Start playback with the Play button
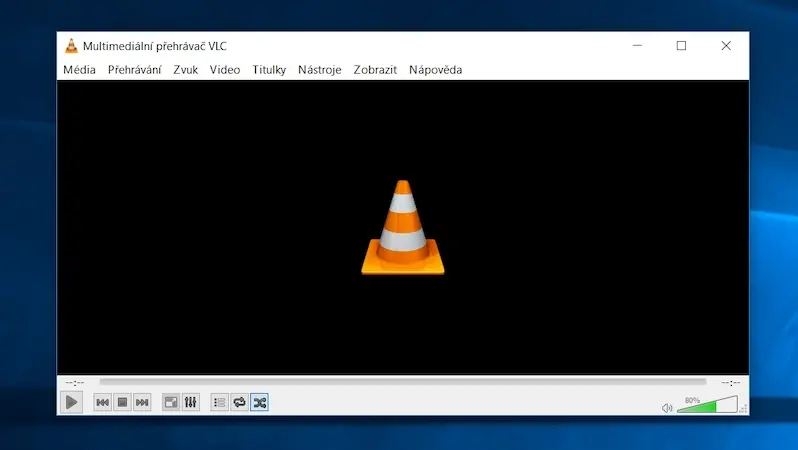This screenshot has height=450, width=798. click(x=71, y=403)
